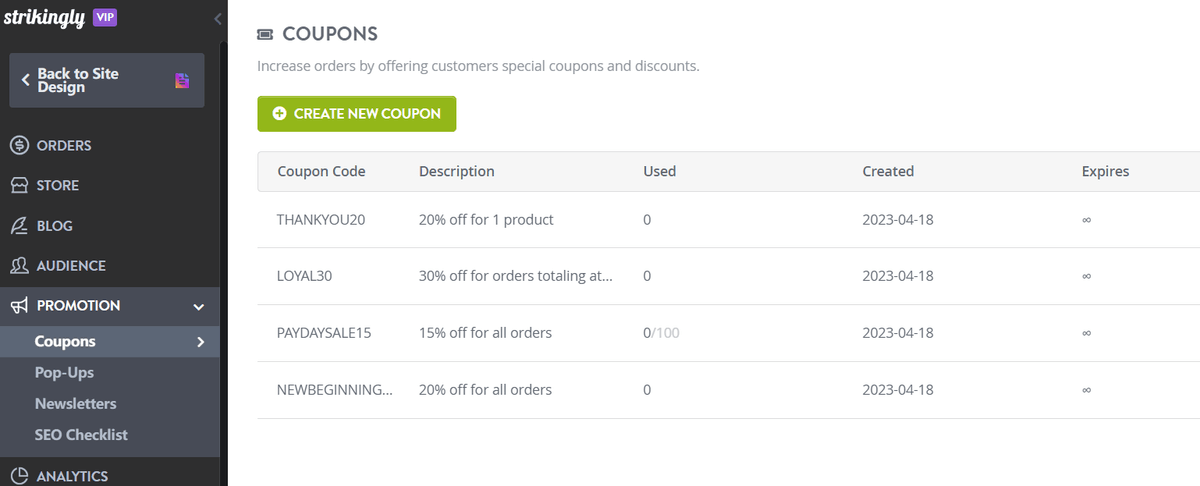
Task: Click '30% off for orders totaling' description
Action: pos(515,276)
